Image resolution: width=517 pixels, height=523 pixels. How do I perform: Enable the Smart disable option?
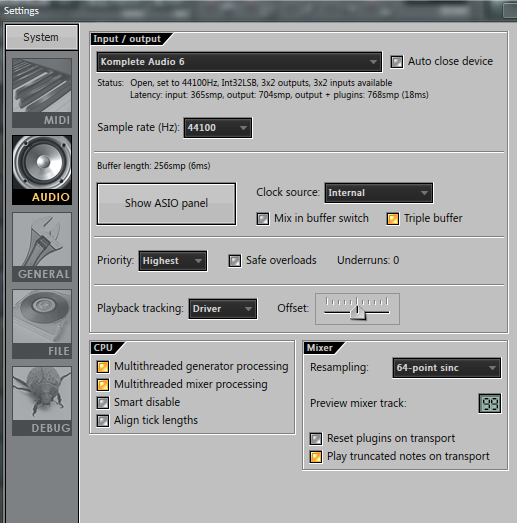[102, 403]
